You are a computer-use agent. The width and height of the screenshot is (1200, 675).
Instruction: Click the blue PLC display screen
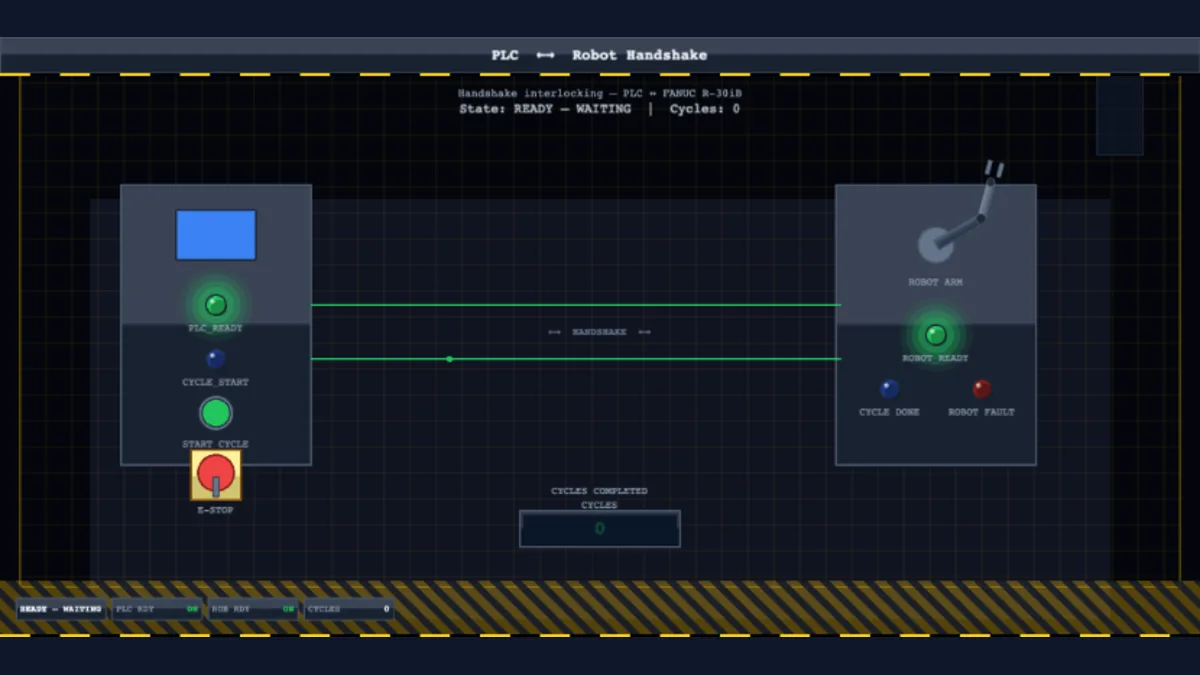tap(216, 235)
